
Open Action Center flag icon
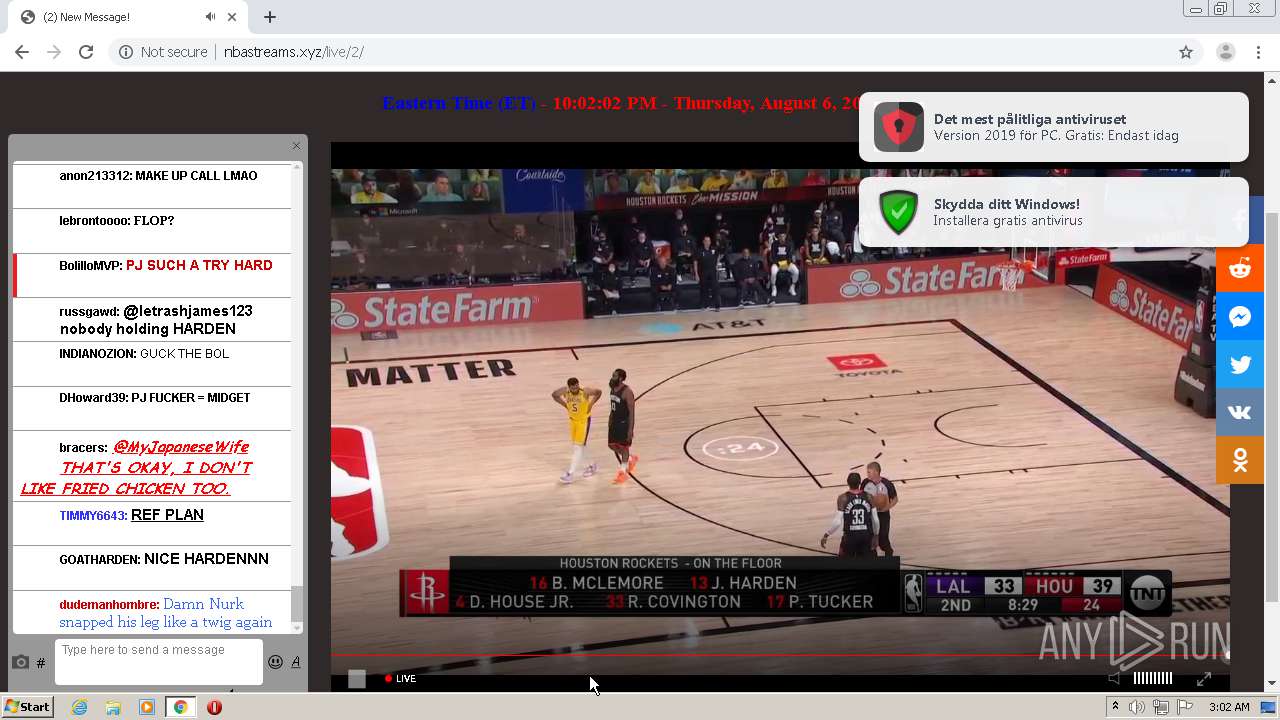pyautogui.click(x=1184, y=707)
